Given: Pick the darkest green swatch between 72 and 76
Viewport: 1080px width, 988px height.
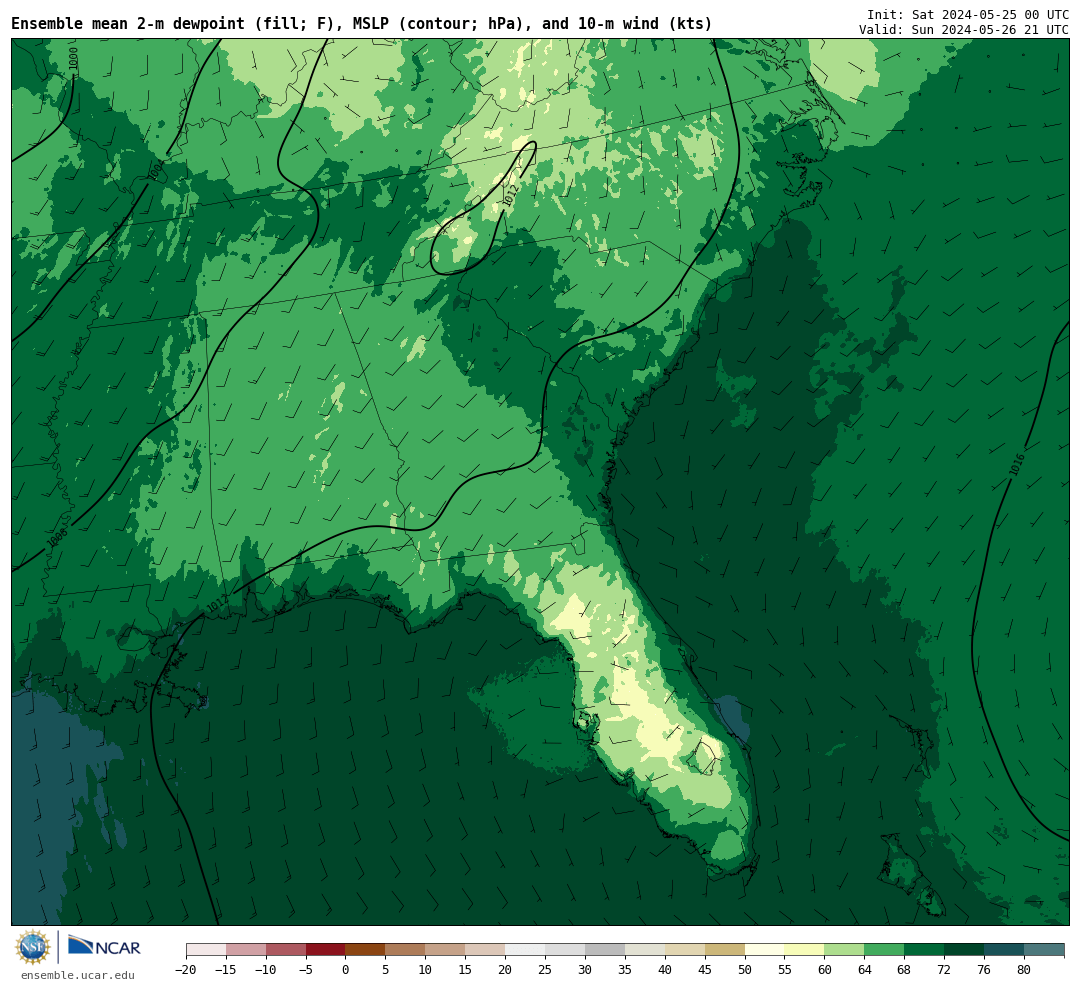Looking at the screenshot, I should [x=965, y=950].
